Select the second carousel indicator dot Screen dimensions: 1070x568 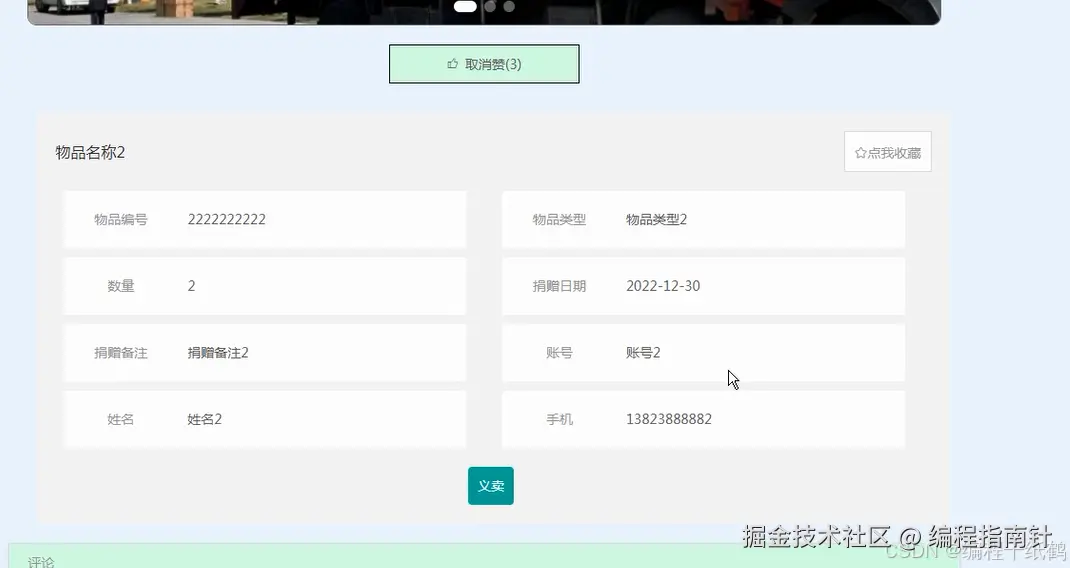point(490,6)
